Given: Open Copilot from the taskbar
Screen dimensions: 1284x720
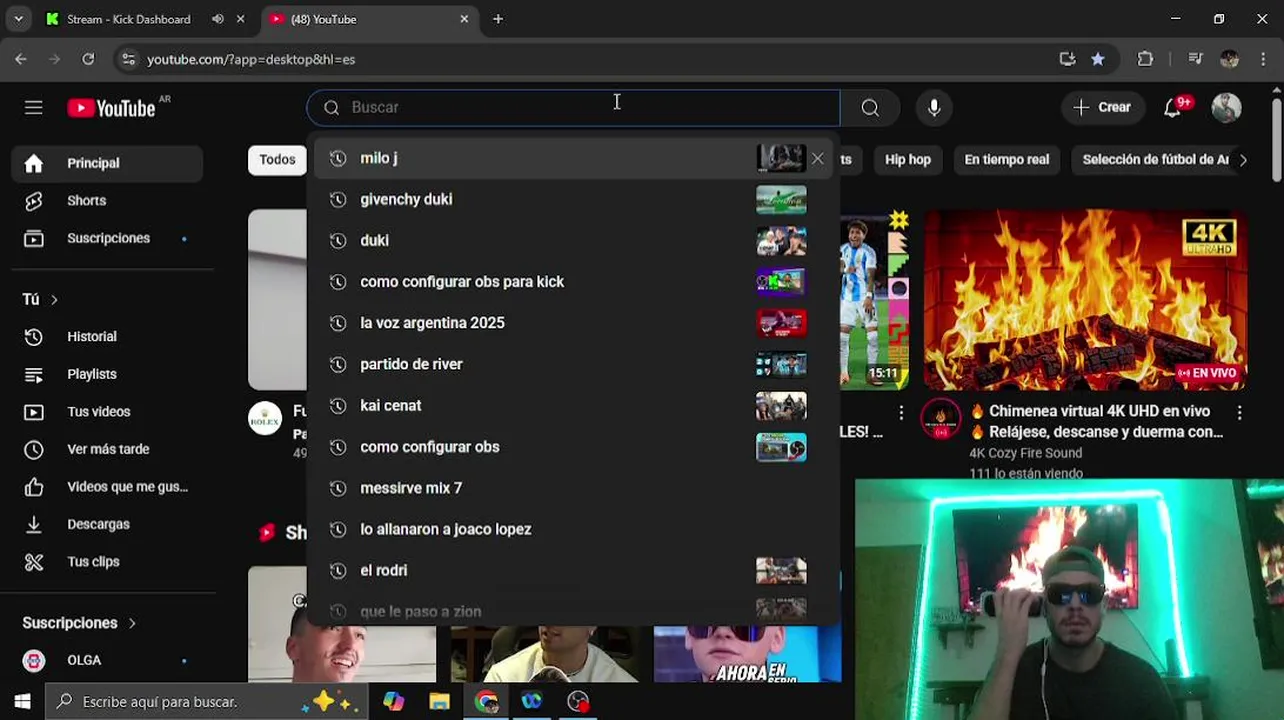Looking at the screenshot, I should (x=394, y=702).
